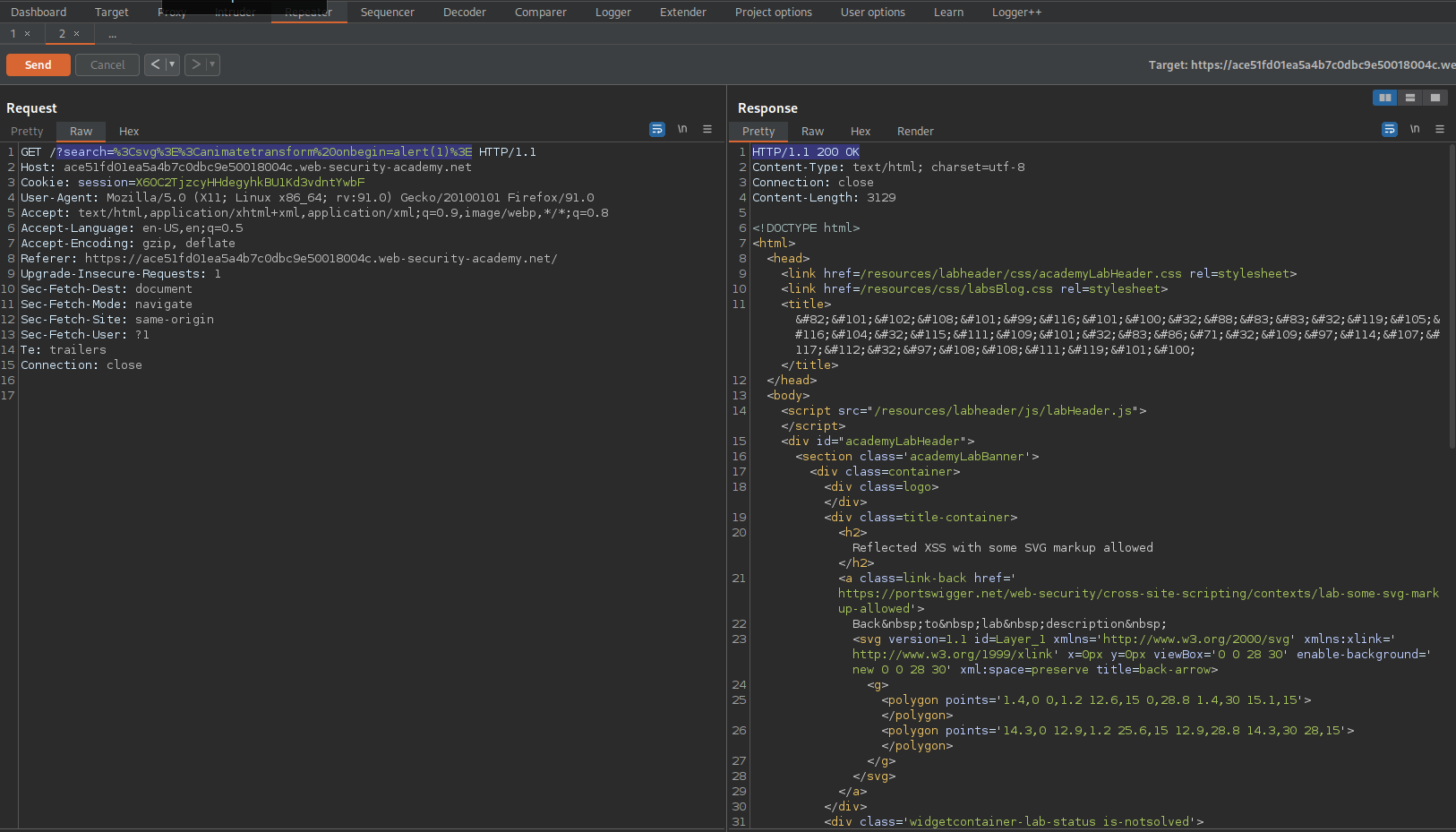
Task: Send the request
Action: [x=38, y=64]
